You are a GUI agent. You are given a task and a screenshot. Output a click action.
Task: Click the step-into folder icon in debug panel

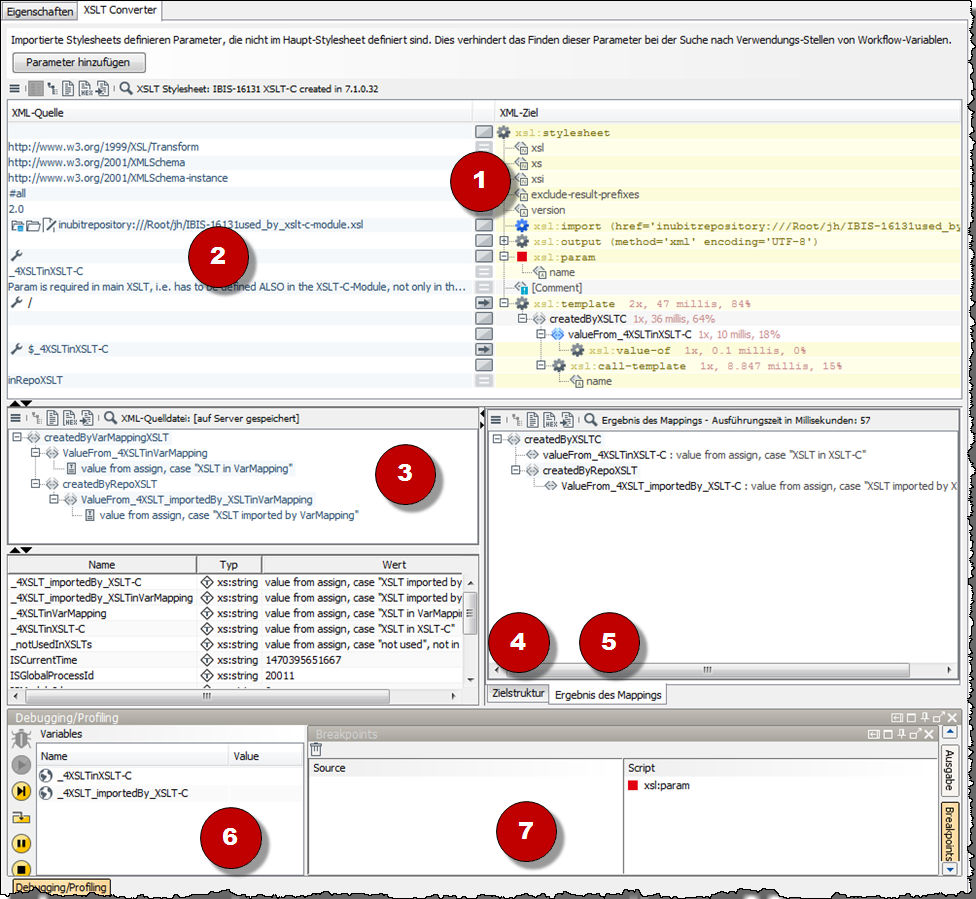20,817
